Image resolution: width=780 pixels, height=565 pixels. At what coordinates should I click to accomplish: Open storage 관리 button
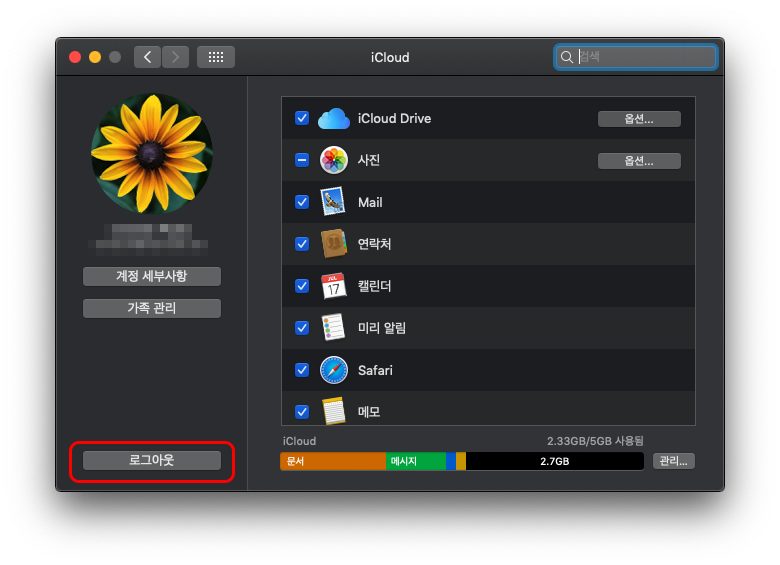(674, 461)
